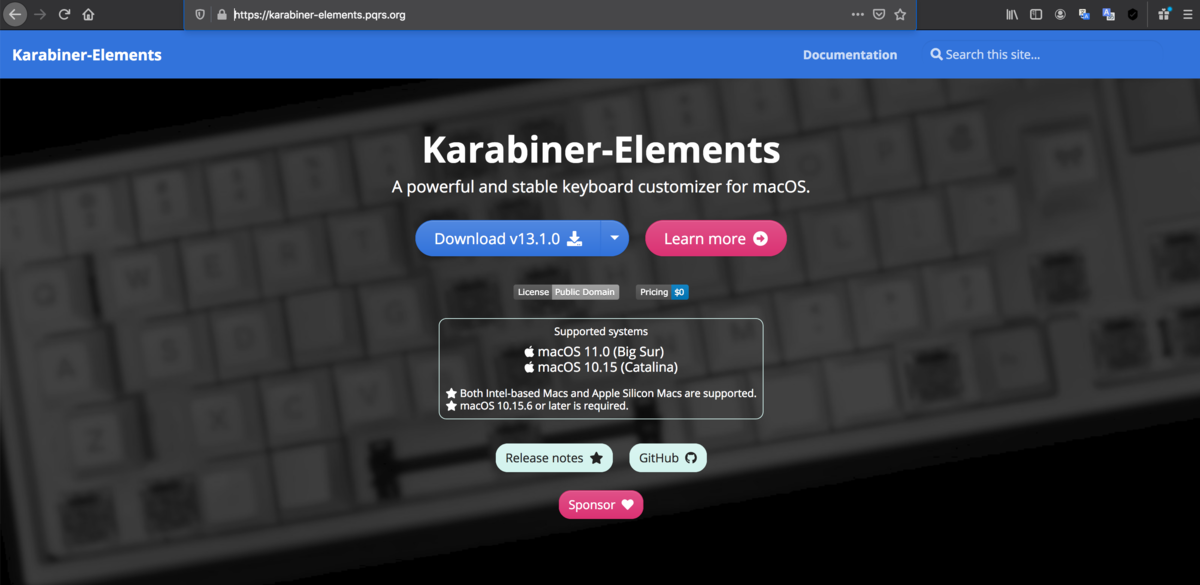Download Karabiner-Elements v13.1.0
1200x585 pixels.
[508, 239]
